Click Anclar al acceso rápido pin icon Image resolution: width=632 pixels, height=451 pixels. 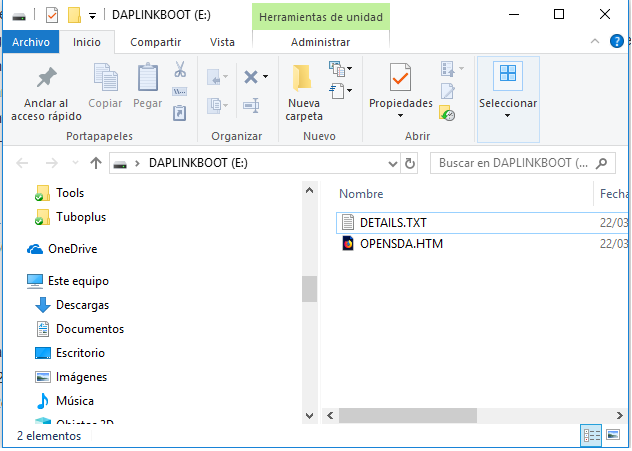coord(47,77)
